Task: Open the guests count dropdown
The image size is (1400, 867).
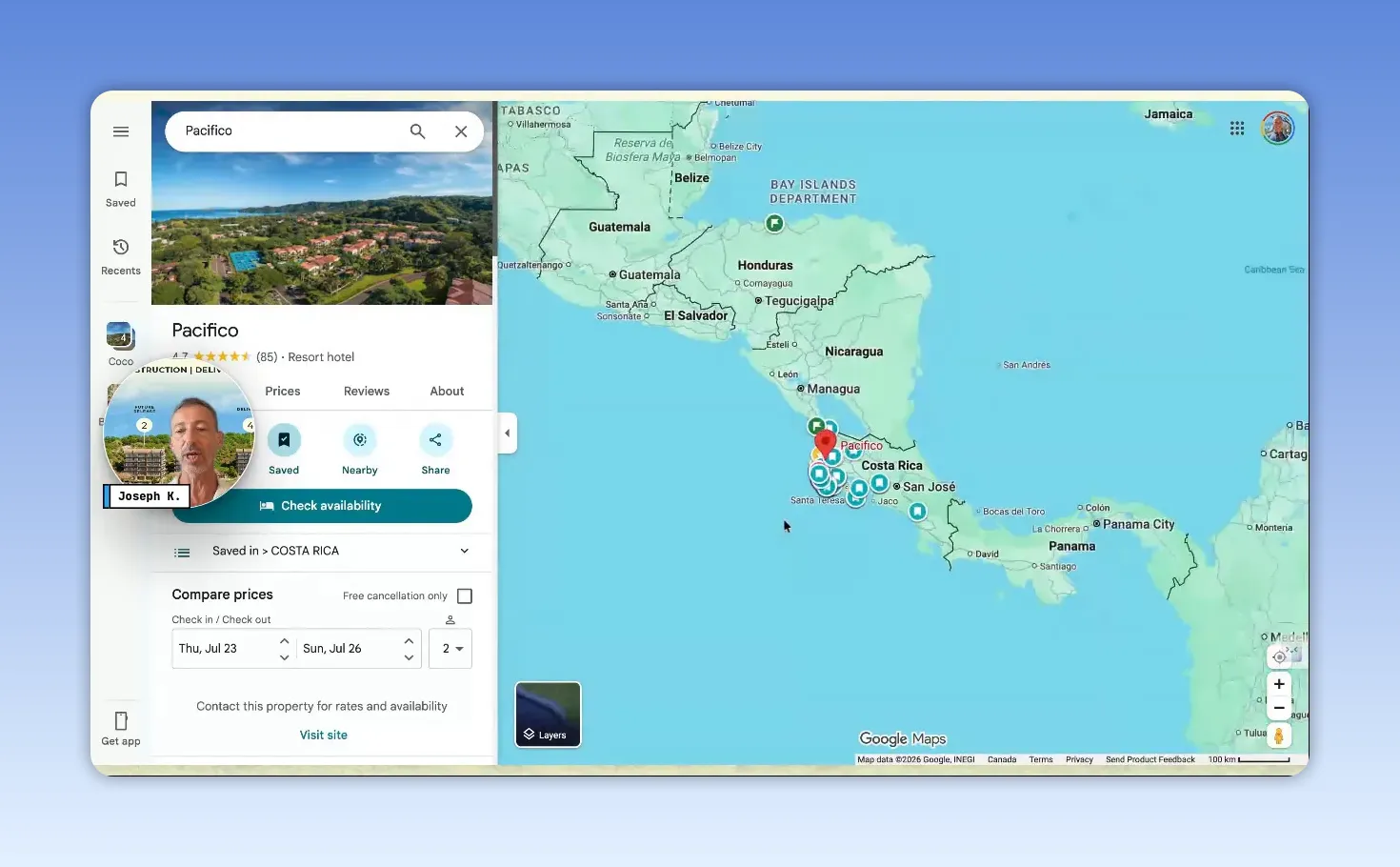Action: point(450,649)
